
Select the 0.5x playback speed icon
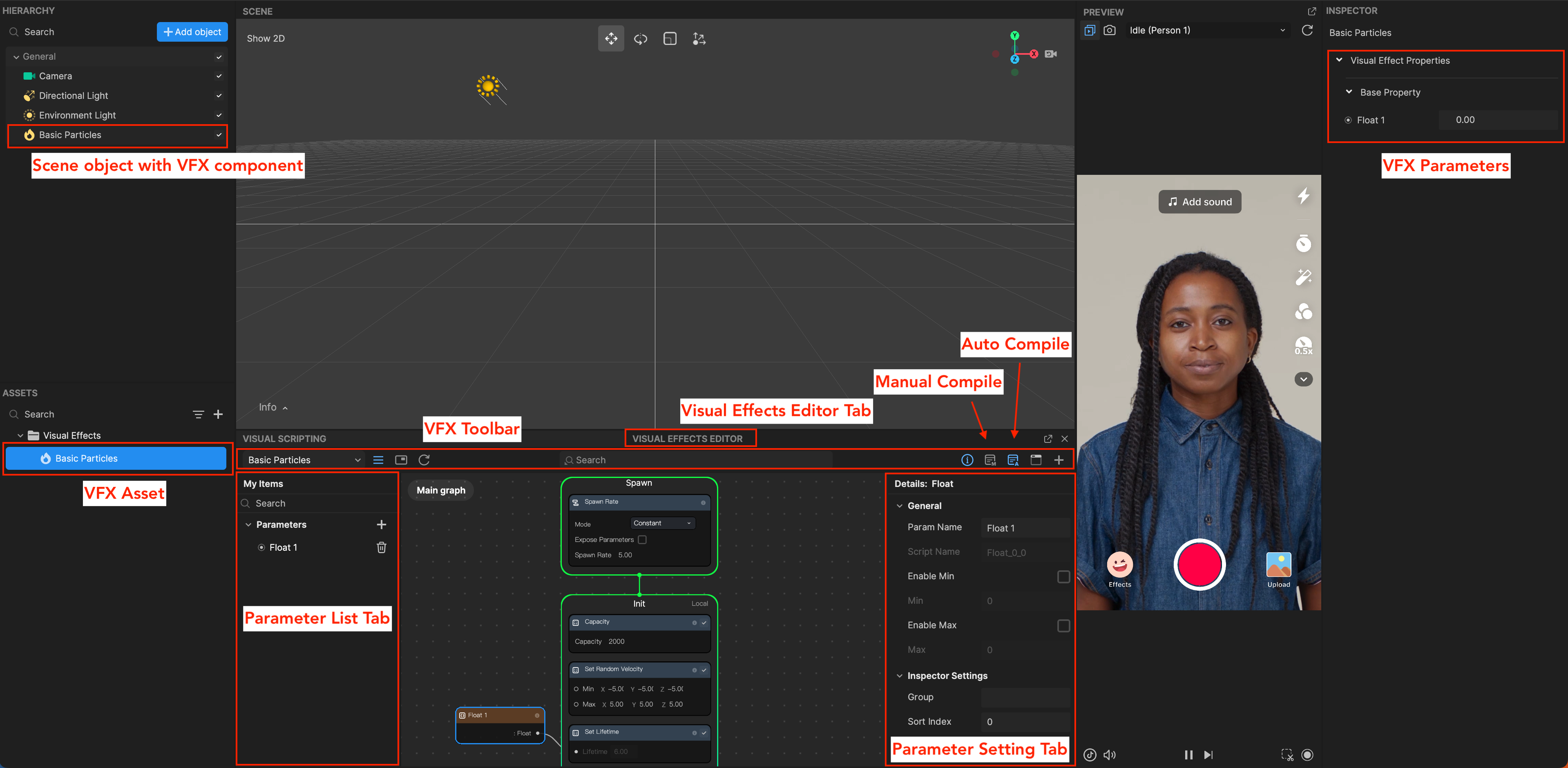pos(1304,346)
